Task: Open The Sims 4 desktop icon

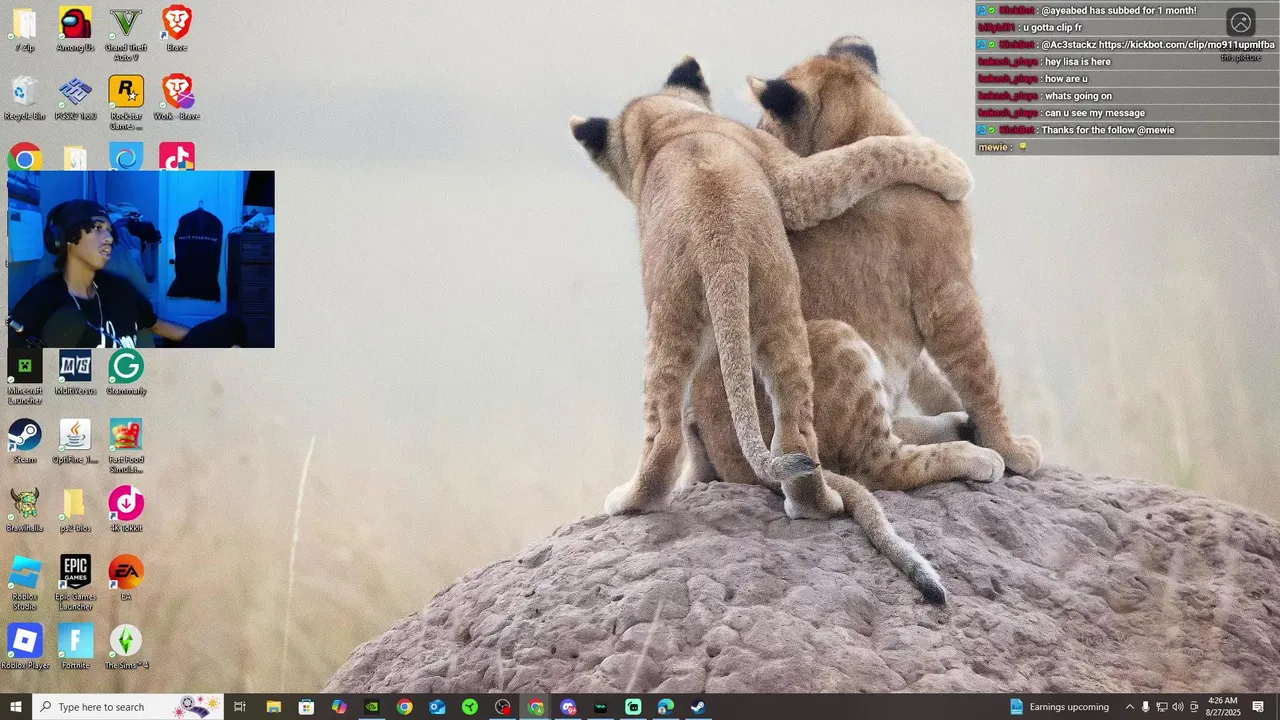Action: pyautogui.click(x=126, y=648)
